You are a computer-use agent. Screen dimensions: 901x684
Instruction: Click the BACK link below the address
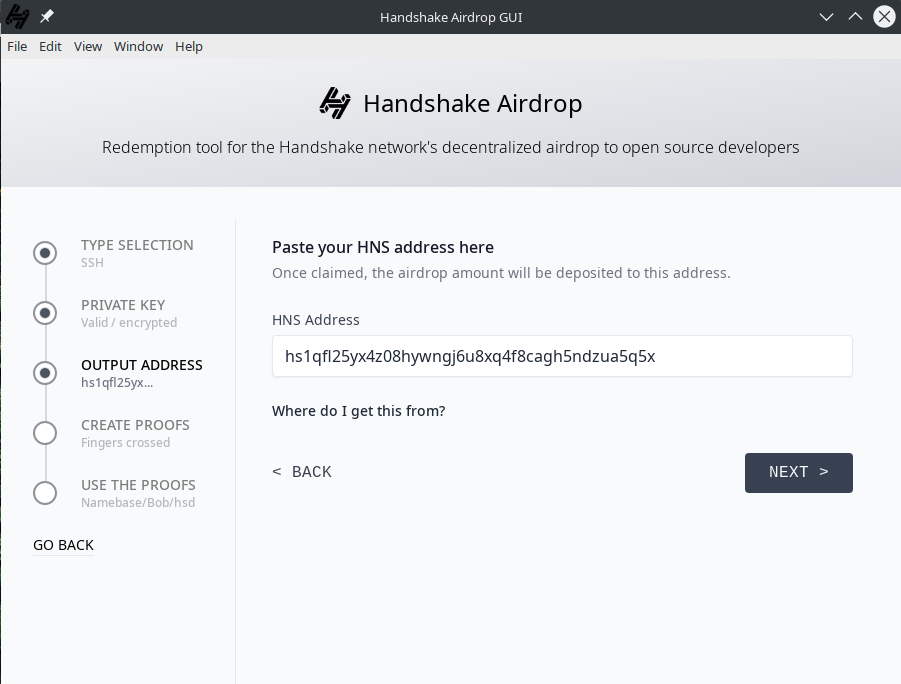click(302, 472)
